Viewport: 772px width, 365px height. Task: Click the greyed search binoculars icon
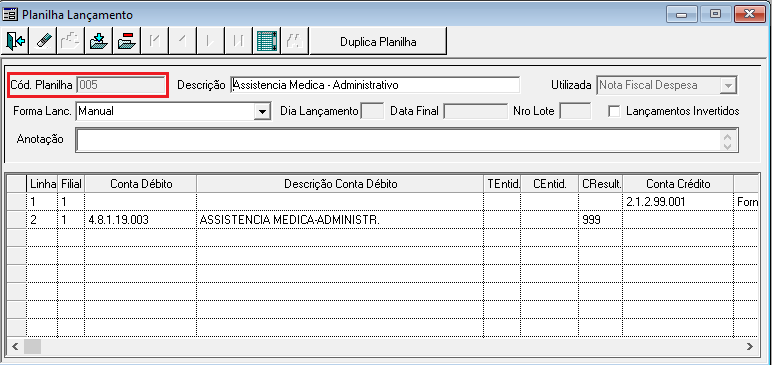[x=295, y=41]
